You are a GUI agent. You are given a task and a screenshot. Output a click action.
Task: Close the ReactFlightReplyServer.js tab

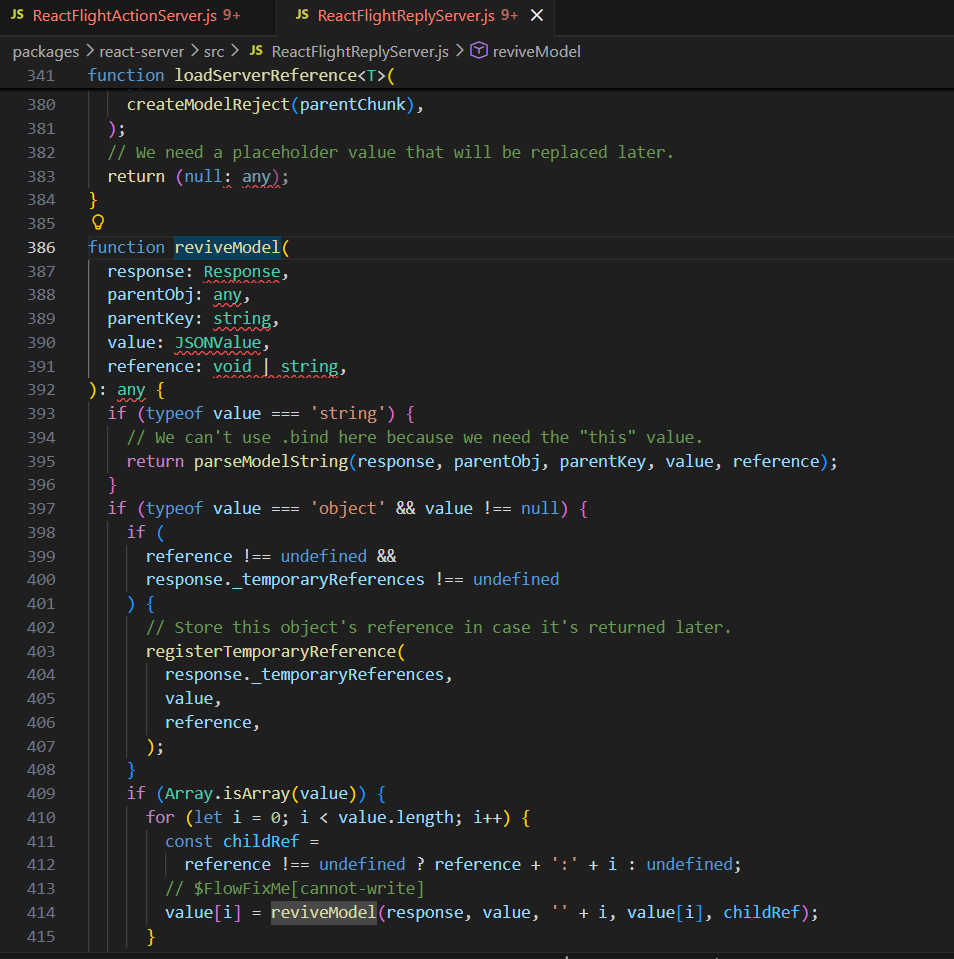click(537, 16)
